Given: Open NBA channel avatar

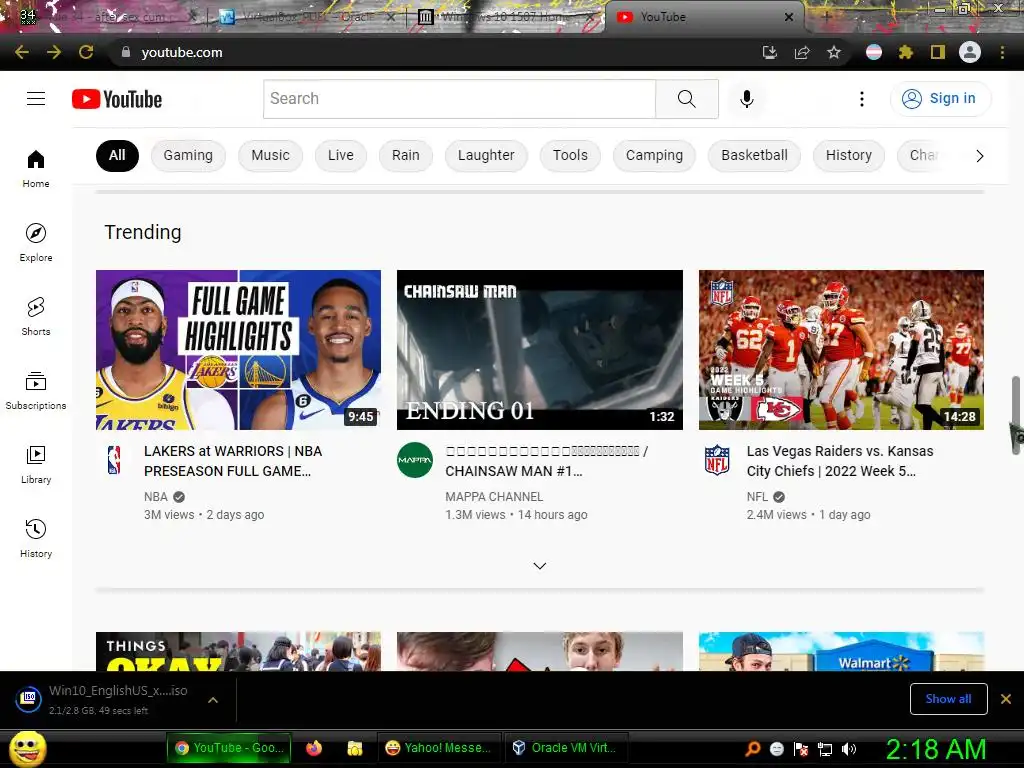Looking at the screenshot, I should click(x=114, y=460).
